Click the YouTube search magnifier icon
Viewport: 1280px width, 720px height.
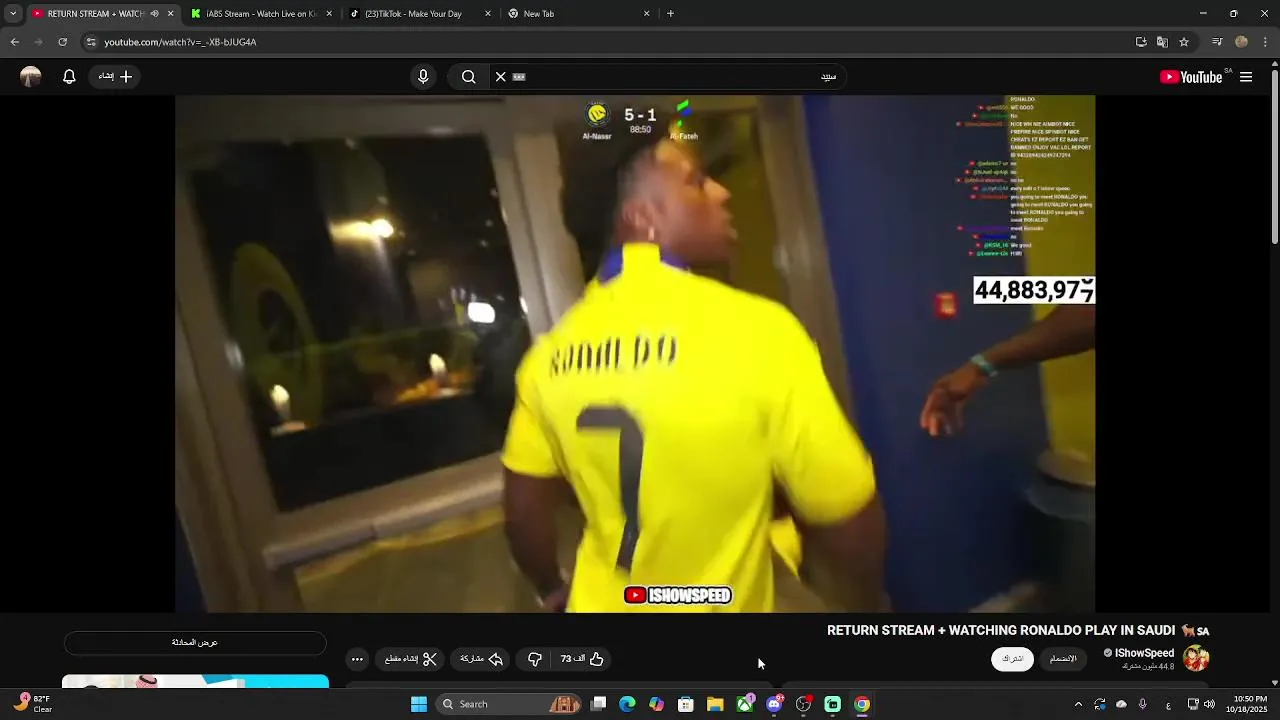pyautogui.click(x=468, y=76)
